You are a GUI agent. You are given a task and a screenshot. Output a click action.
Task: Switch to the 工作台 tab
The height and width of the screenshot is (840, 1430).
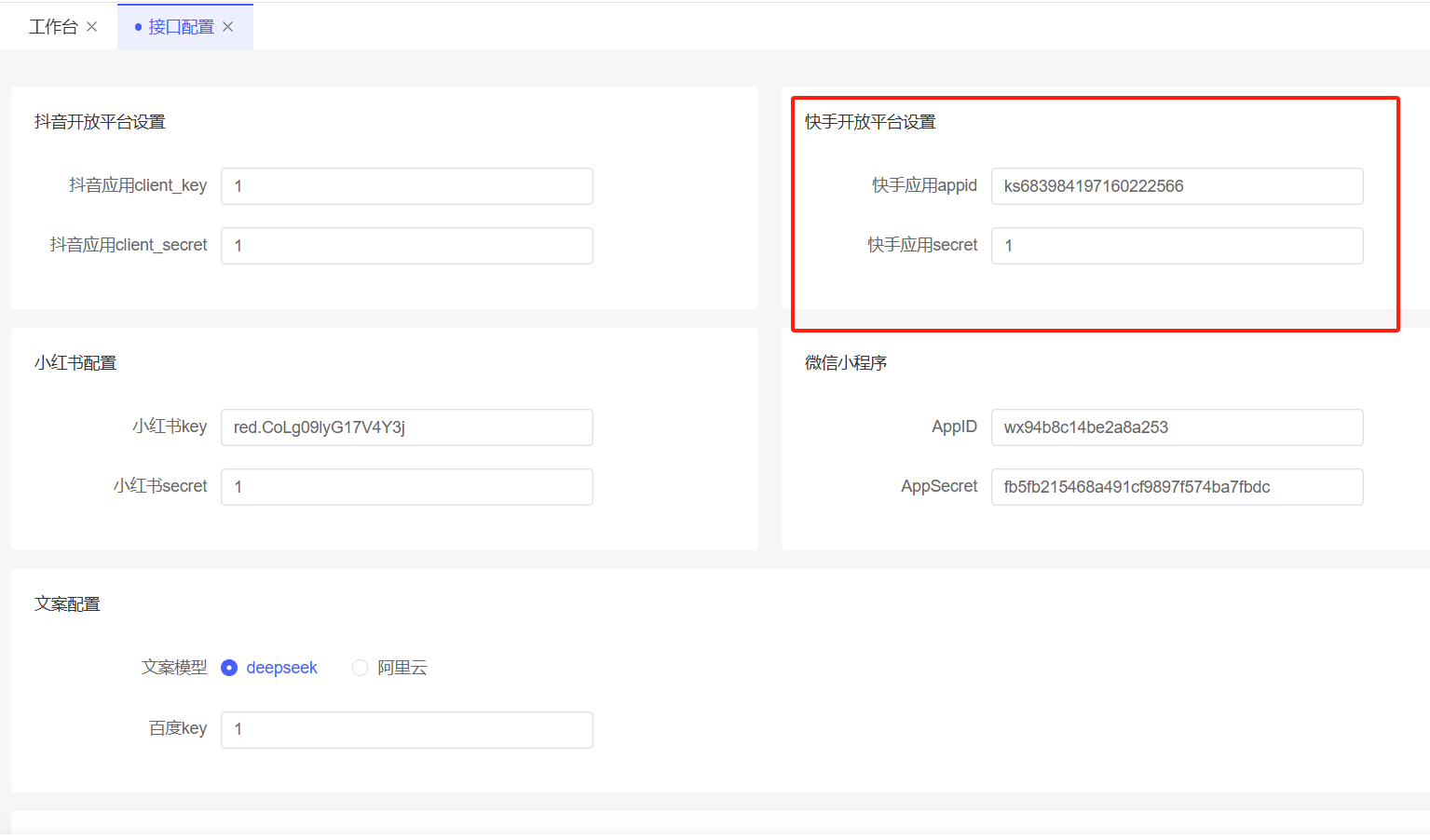point(53,27)
